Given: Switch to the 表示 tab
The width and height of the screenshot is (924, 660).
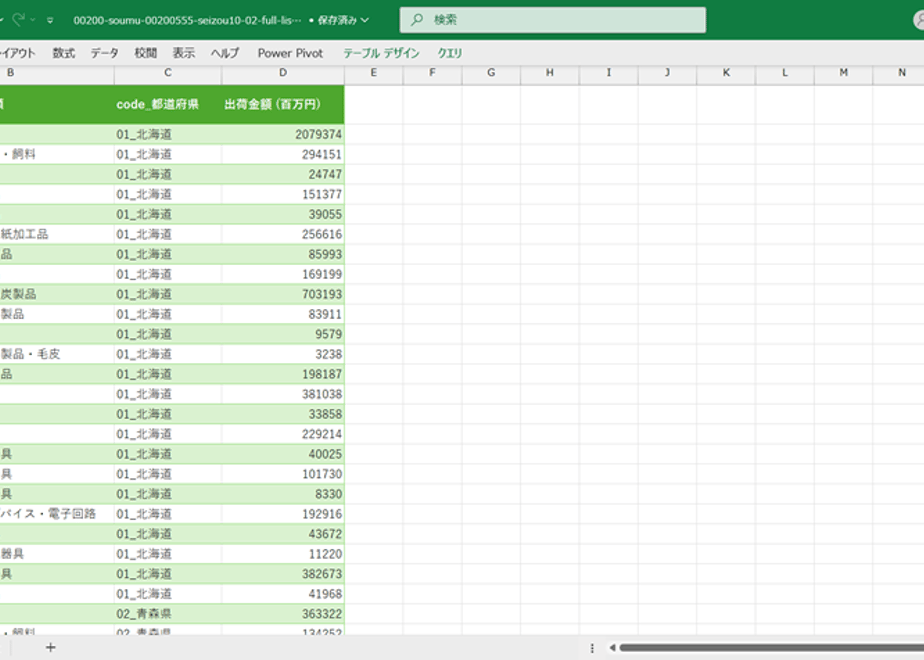Looking at the screenshot, I should (183, 53).
